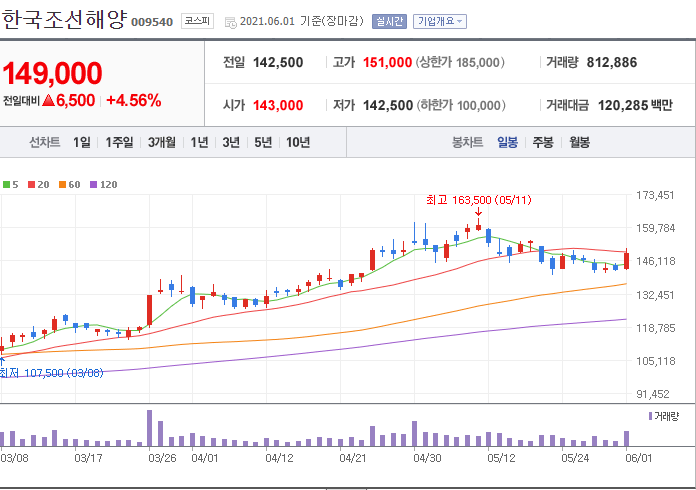Click the 실시간 button
This screenshot has height=490, width=696.
[389, 21]
